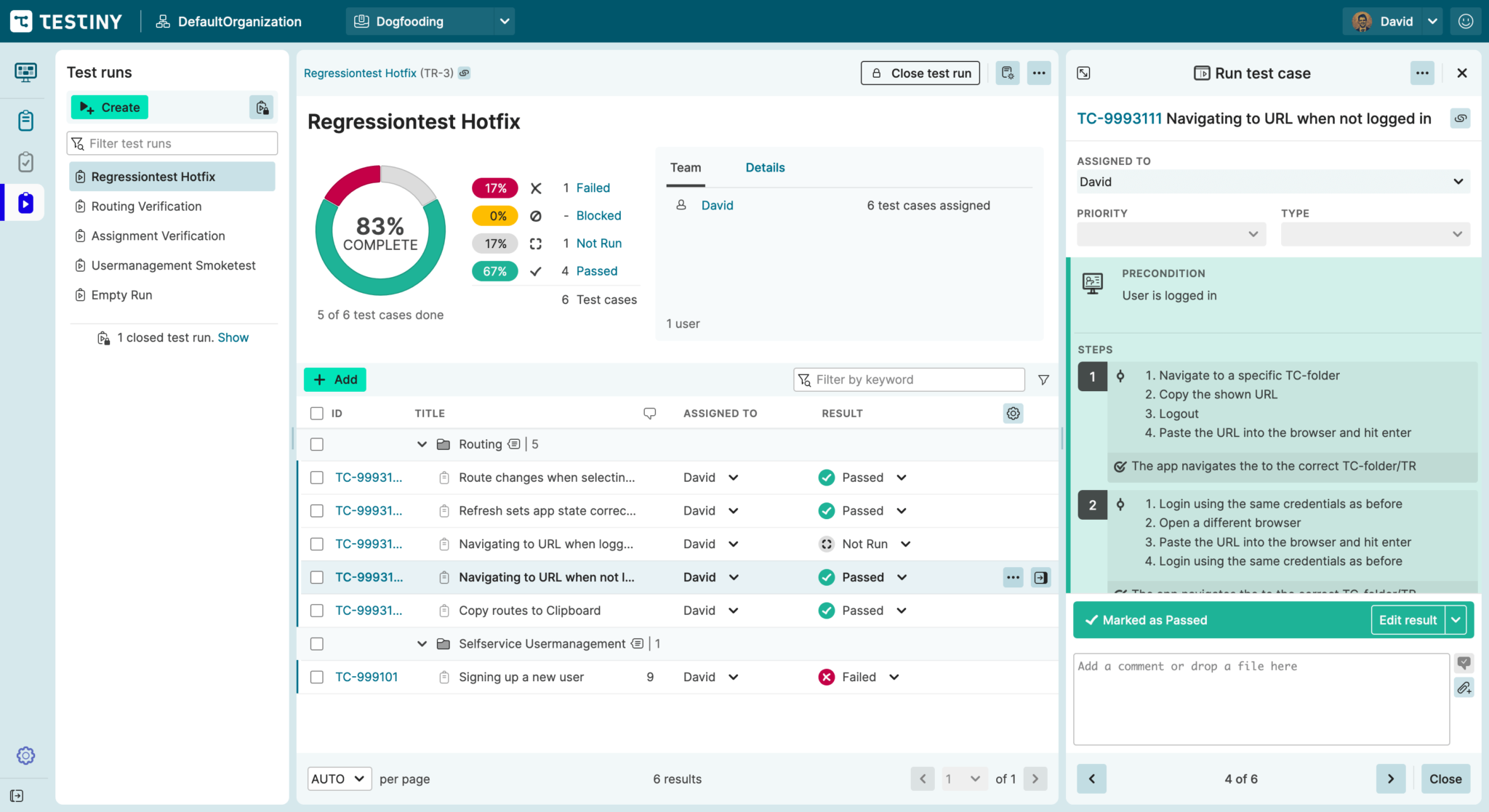Click the Filter by keyword field
The image size is (1489, 812).
pyautogui.click(x=909, y=379)
